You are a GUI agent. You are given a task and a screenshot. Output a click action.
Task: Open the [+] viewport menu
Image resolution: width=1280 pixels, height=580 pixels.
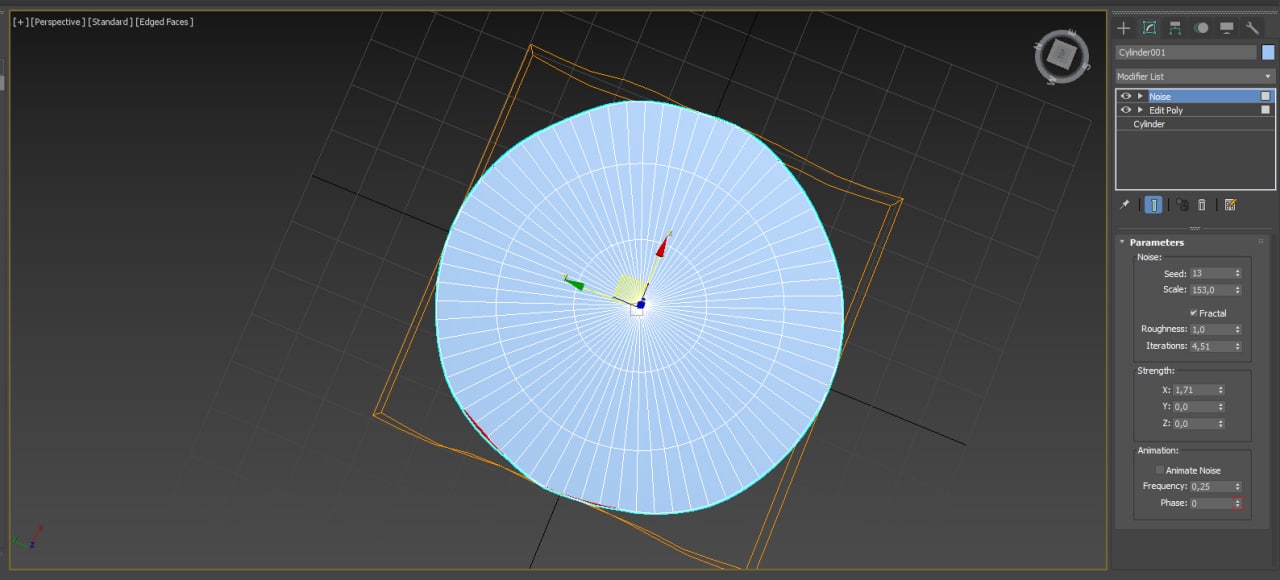tap(20, 21)
